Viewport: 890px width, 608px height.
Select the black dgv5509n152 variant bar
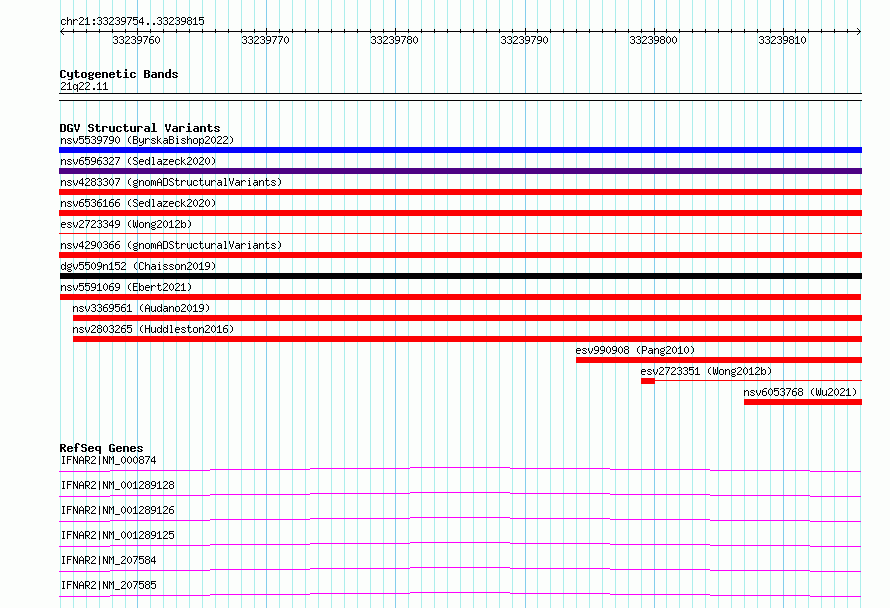pos(460,276)
